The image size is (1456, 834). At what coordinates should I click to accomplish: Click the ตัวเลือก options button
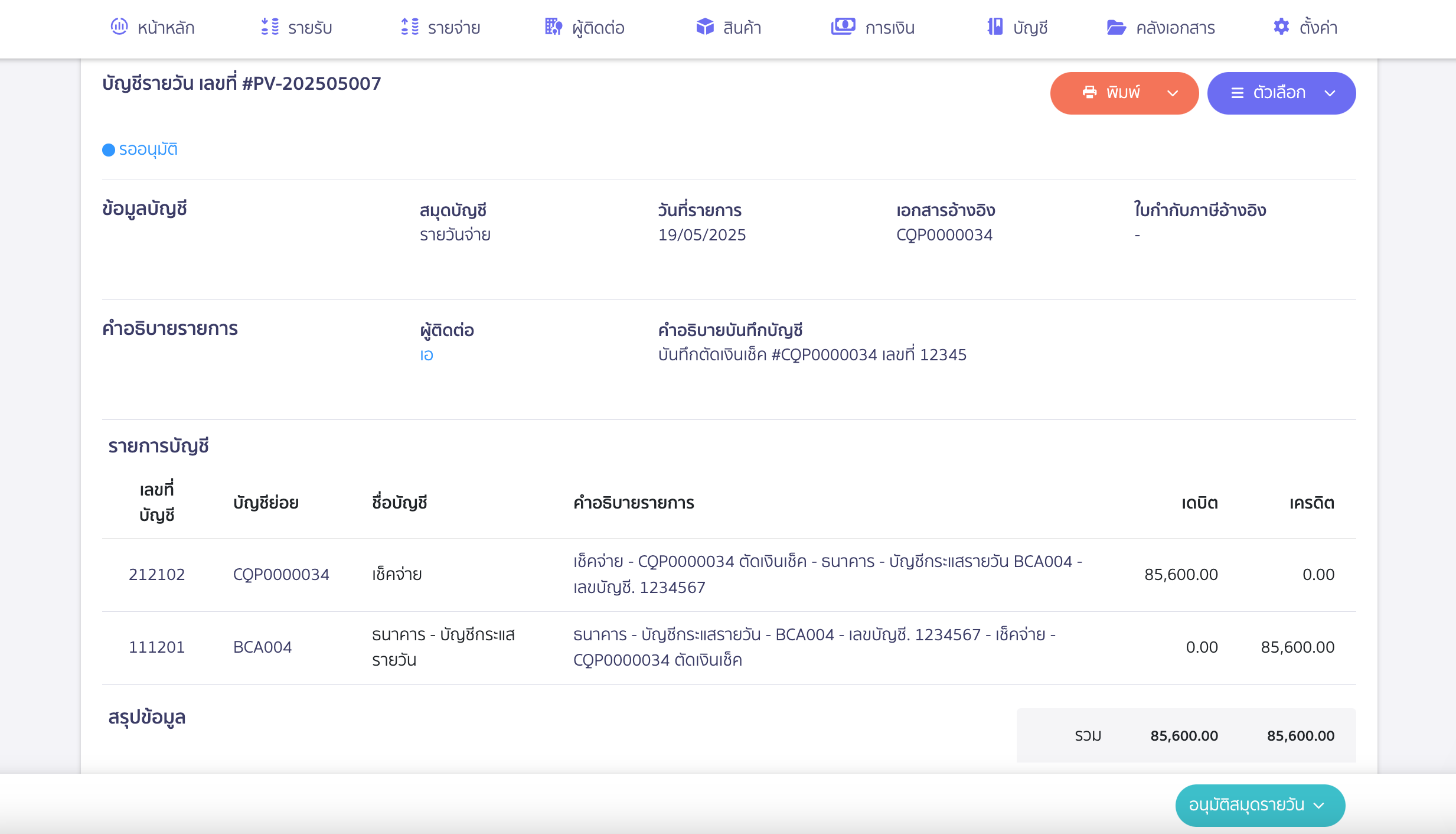coord(1279,93)
